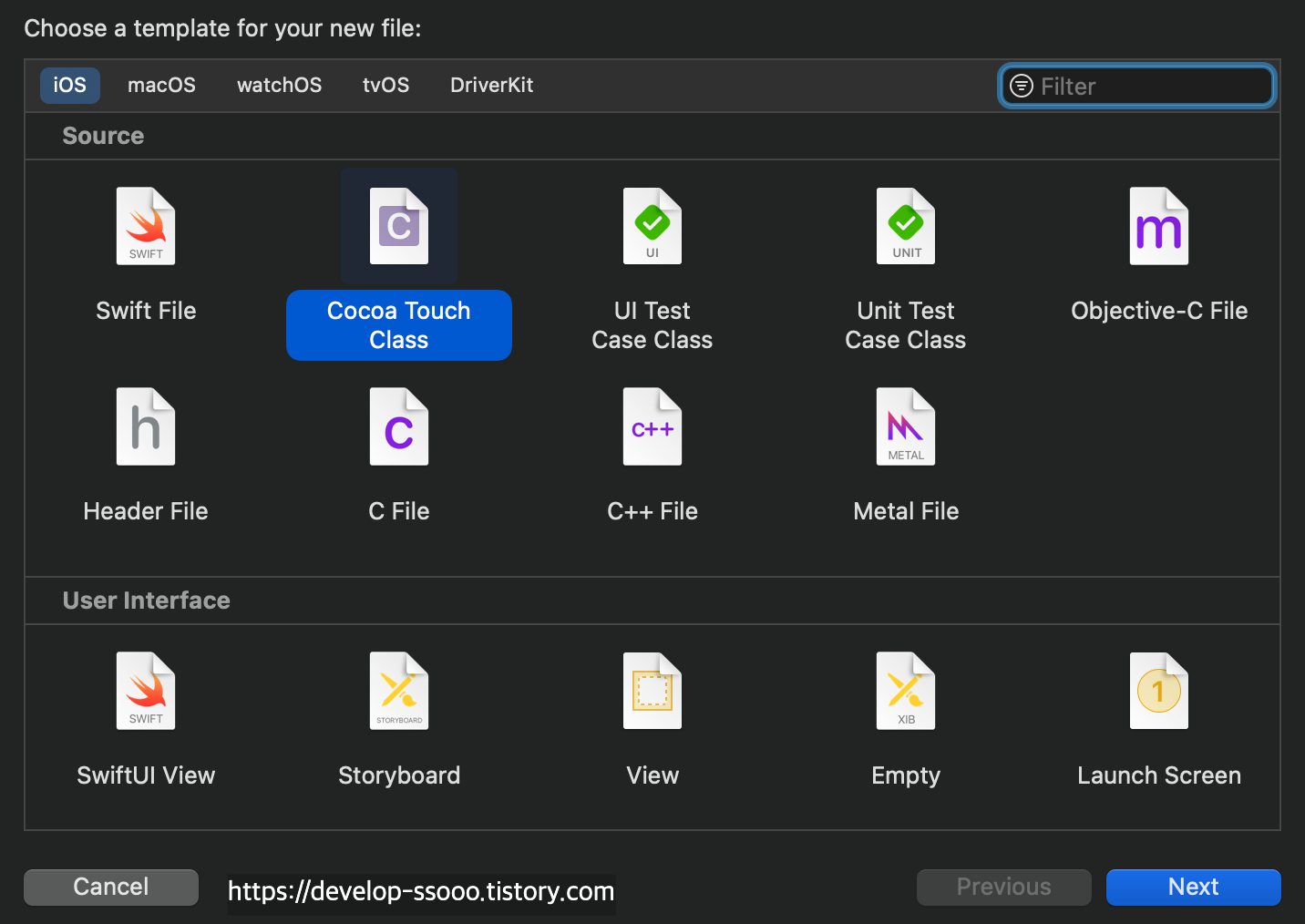
Task: Select the Header File template icon
Action: (146, 426)
